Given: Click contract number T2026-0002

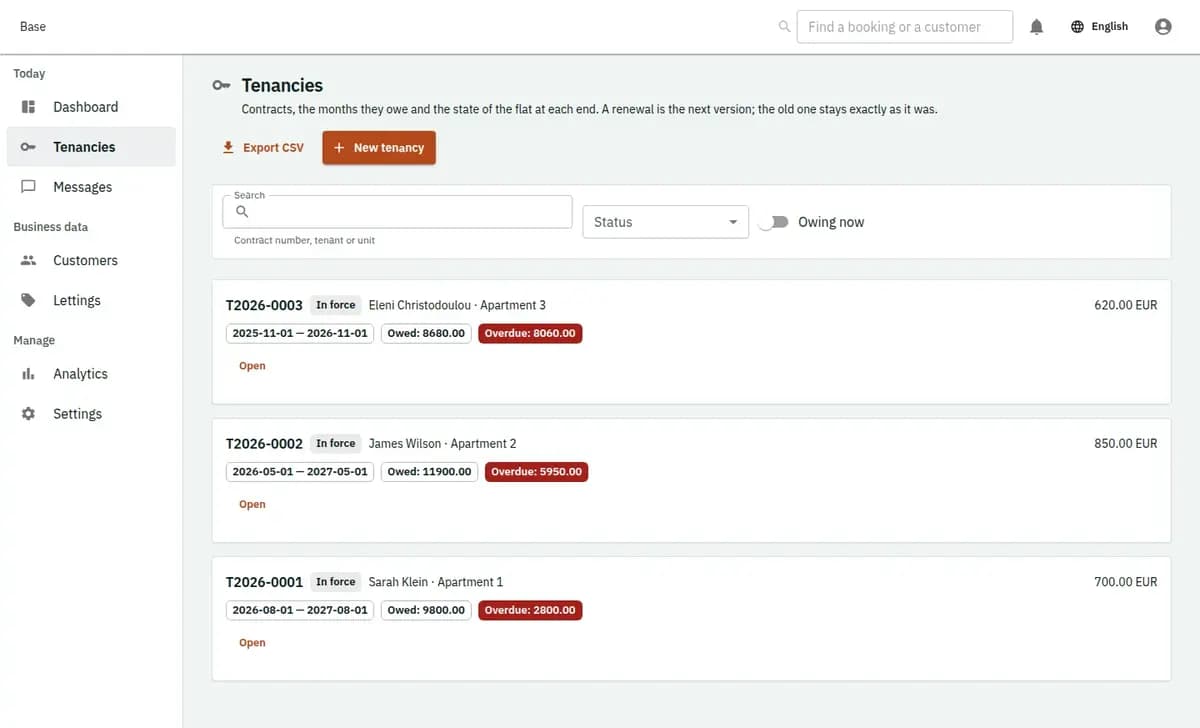Looking at the screenshot, I should (264, 444).
